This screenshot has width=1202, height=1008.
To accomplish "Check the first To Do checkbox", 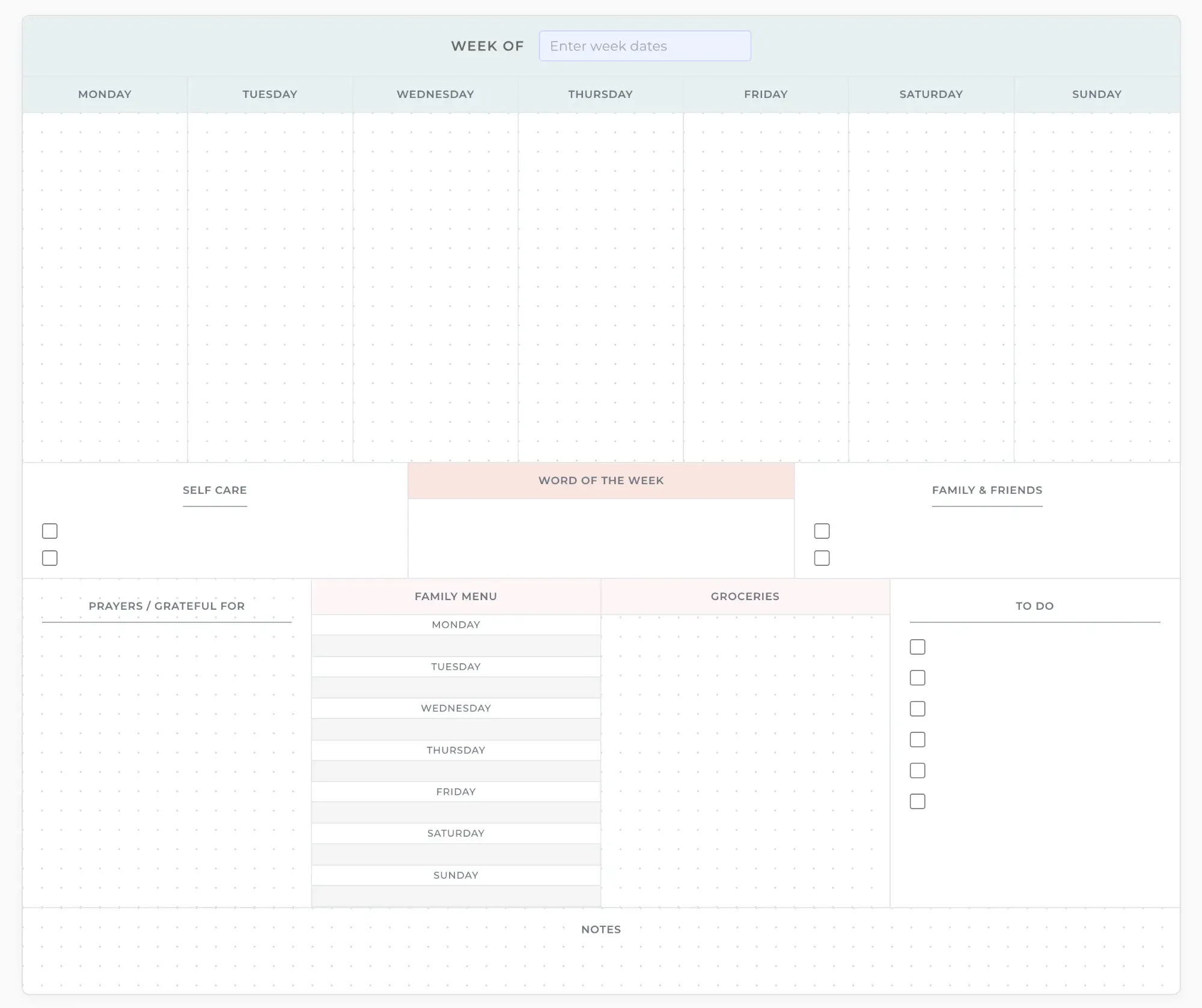I will 917,647.
